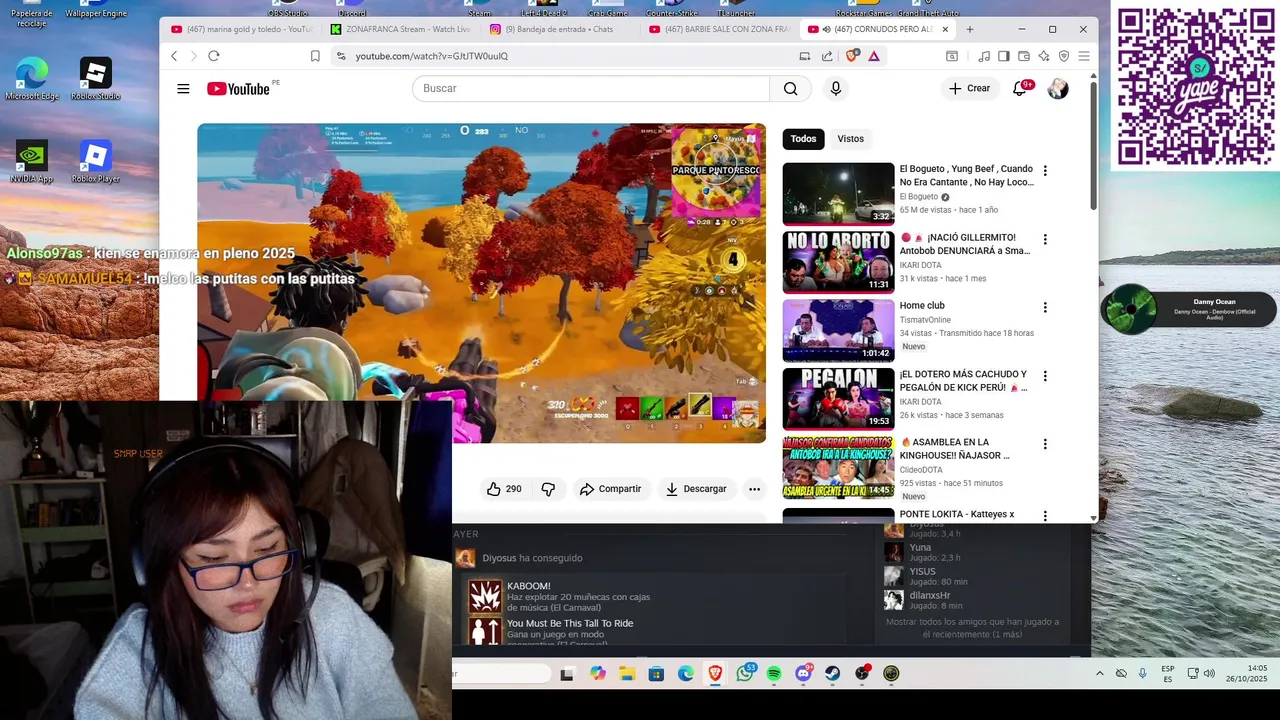This screenshot has width=1280, height=720.
Task: Open the YouTube account avatar menu
Action: tap(1058, 89)
